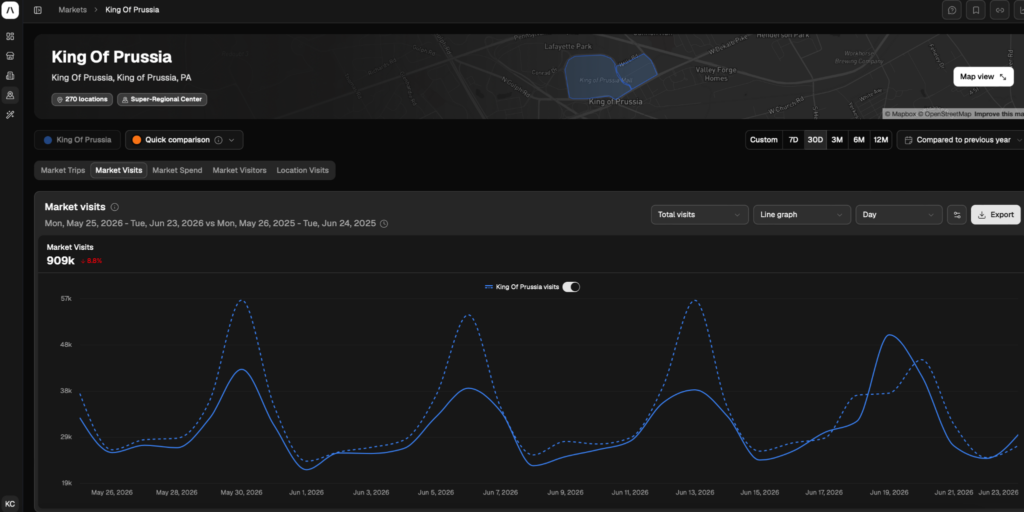The image size is (1024, 512).
Task: Switch to the Market Spend tab
Action: (x=177, y=170)
